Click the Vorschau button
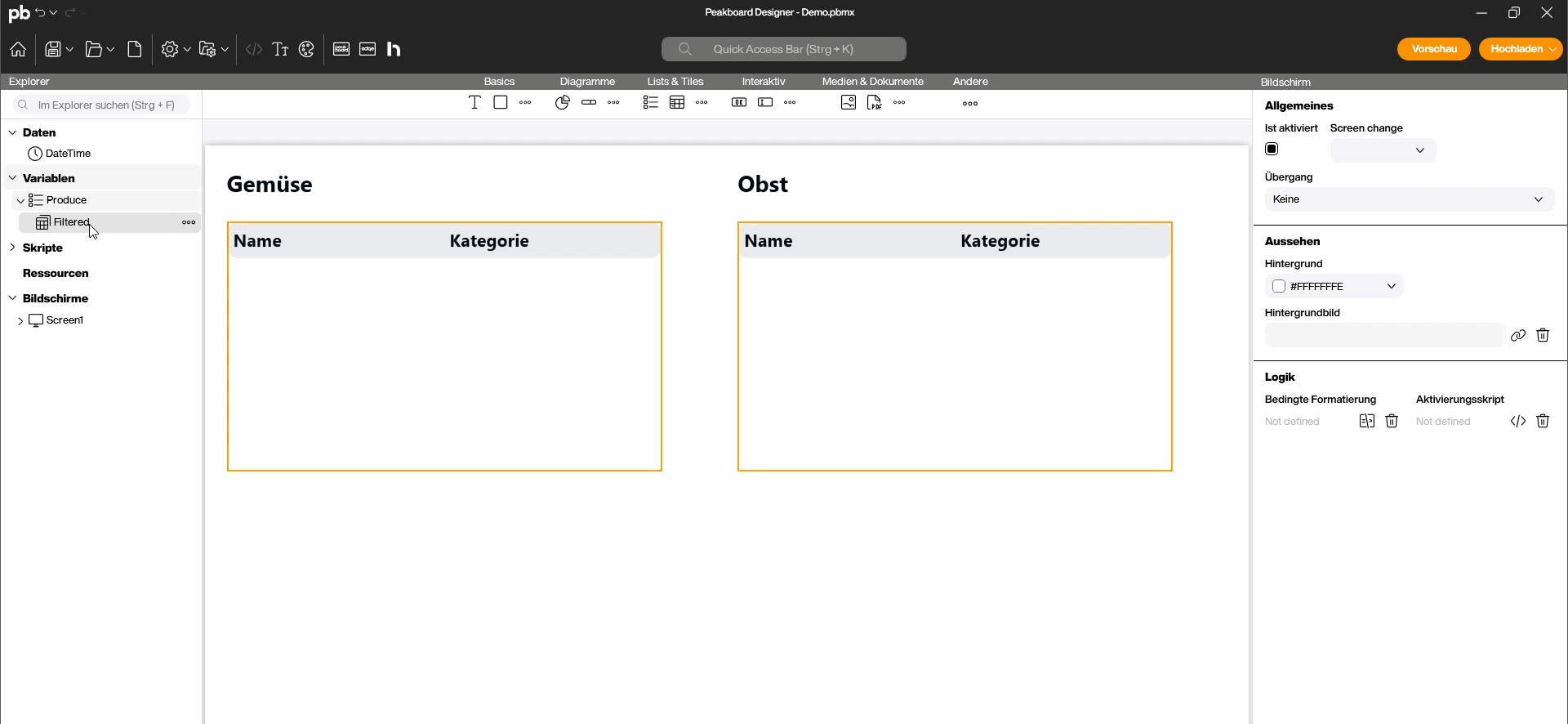The image size is (1568, 724). 1433,49
